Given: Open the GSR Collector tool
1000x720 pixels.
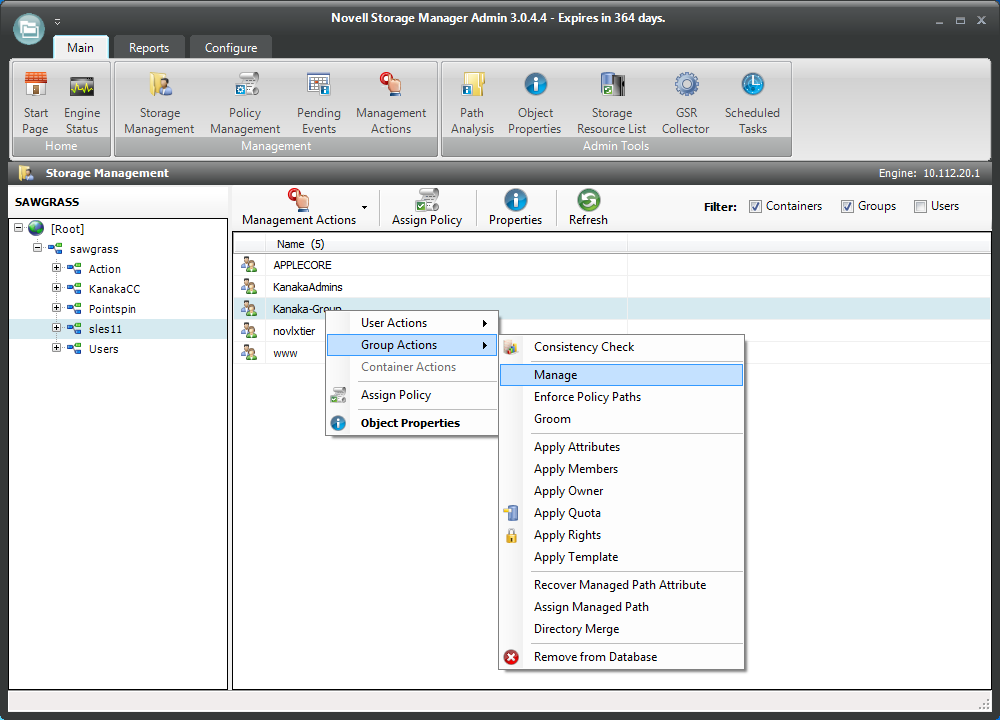Looking at the screenshot, I should (686, 103).
